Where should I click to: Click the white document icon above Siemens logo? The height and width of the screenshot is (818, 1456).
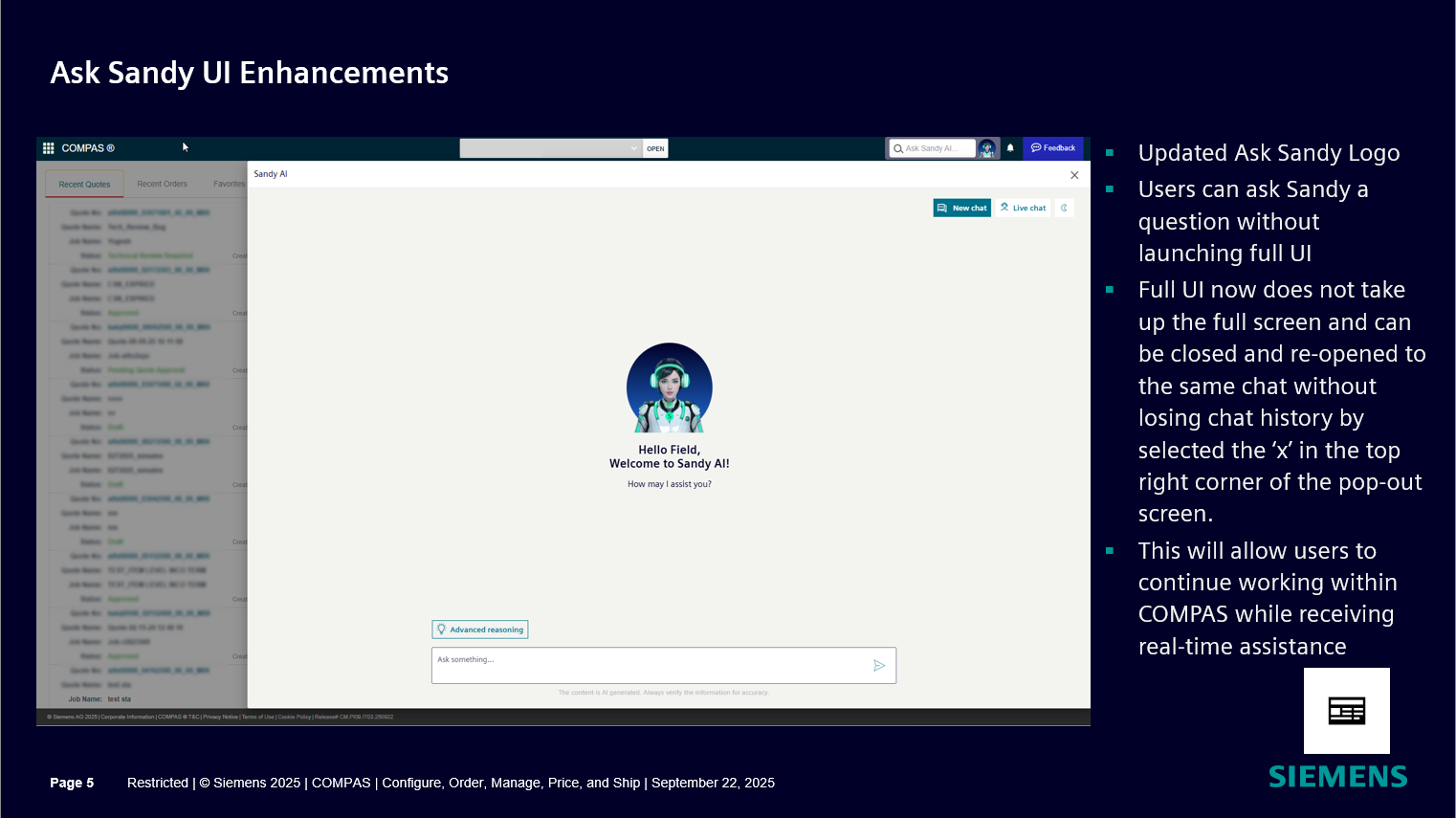coord(1347,711)
